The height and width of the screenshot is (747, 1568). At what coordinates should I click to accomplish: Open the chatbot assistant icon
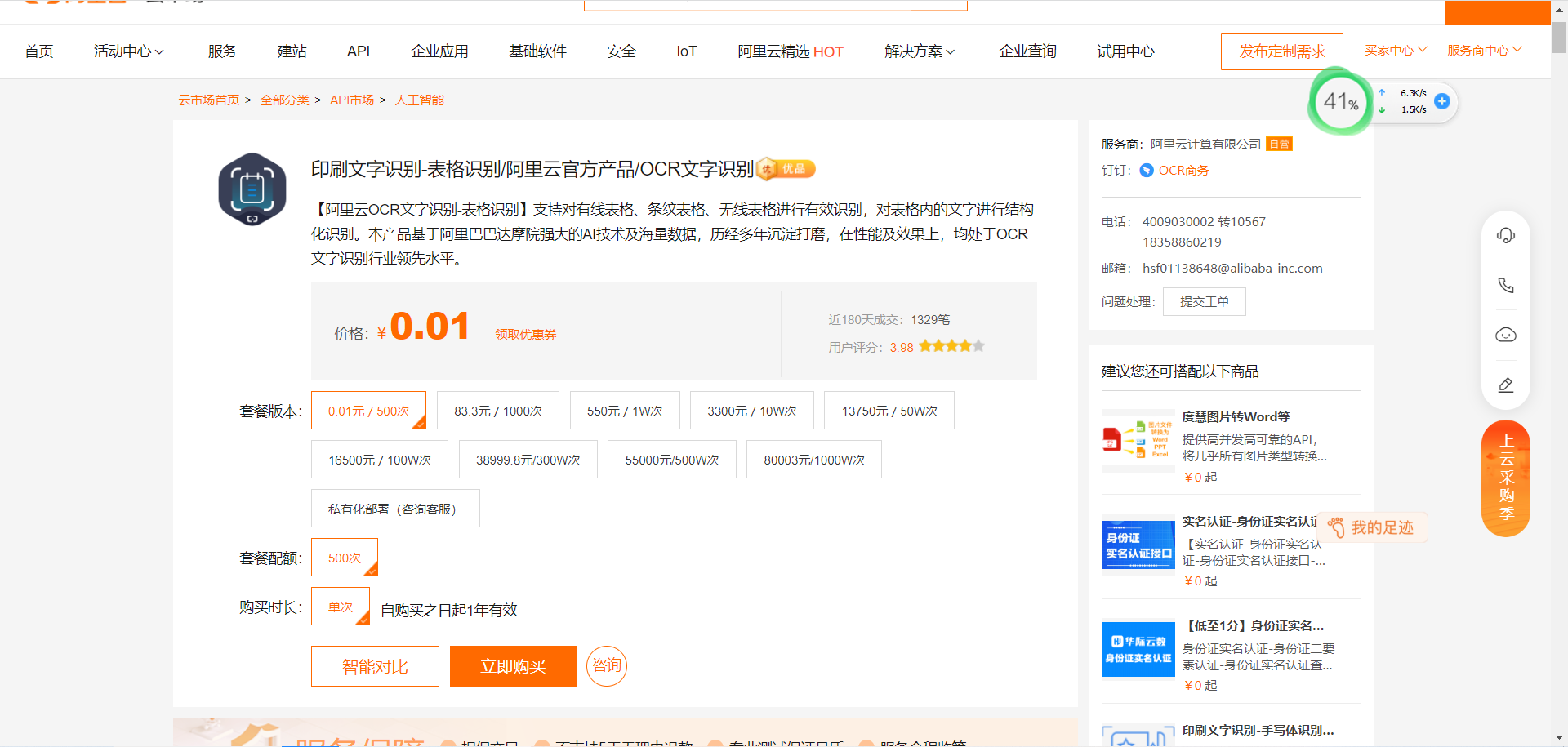pos(1505,335)
